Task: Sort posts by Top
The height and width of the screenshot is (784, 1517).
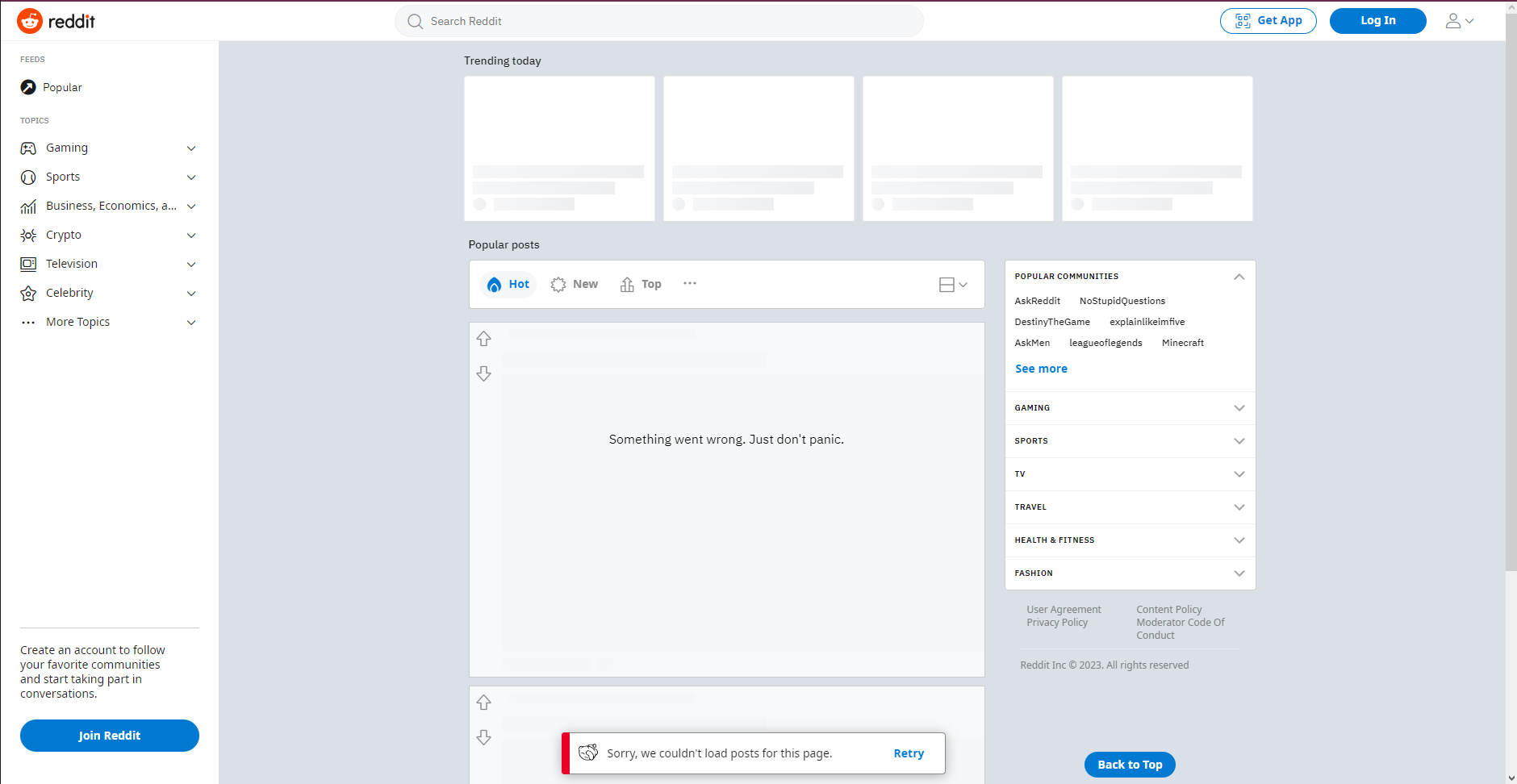Action: point(641,285)
